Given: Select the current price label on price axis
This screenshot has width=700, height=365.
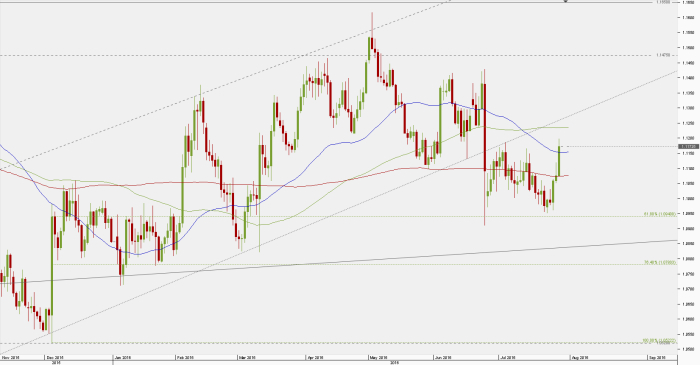Looking at the screenshot, I should [688, 146].
